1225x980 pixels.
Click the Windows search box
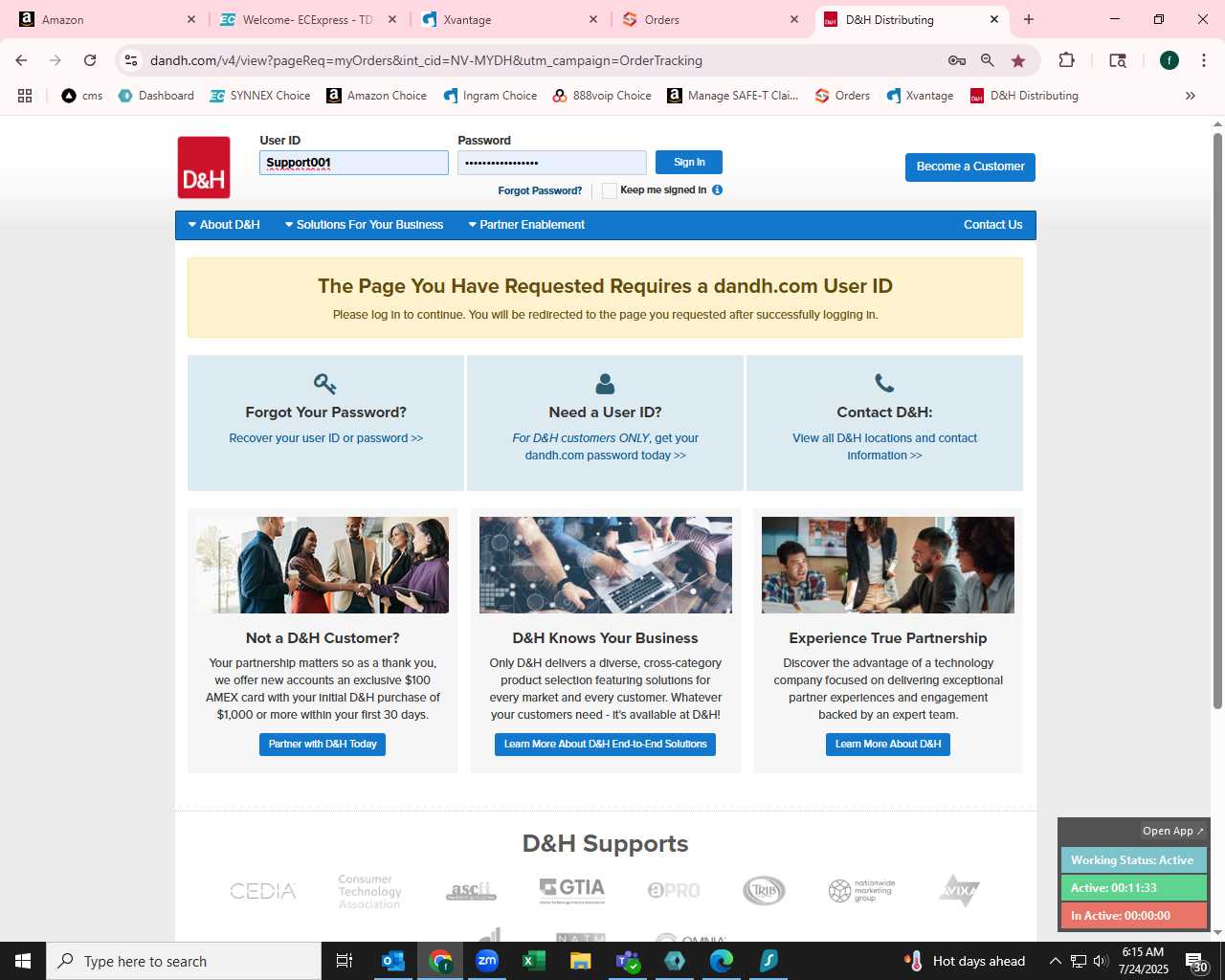pos(184,961)
